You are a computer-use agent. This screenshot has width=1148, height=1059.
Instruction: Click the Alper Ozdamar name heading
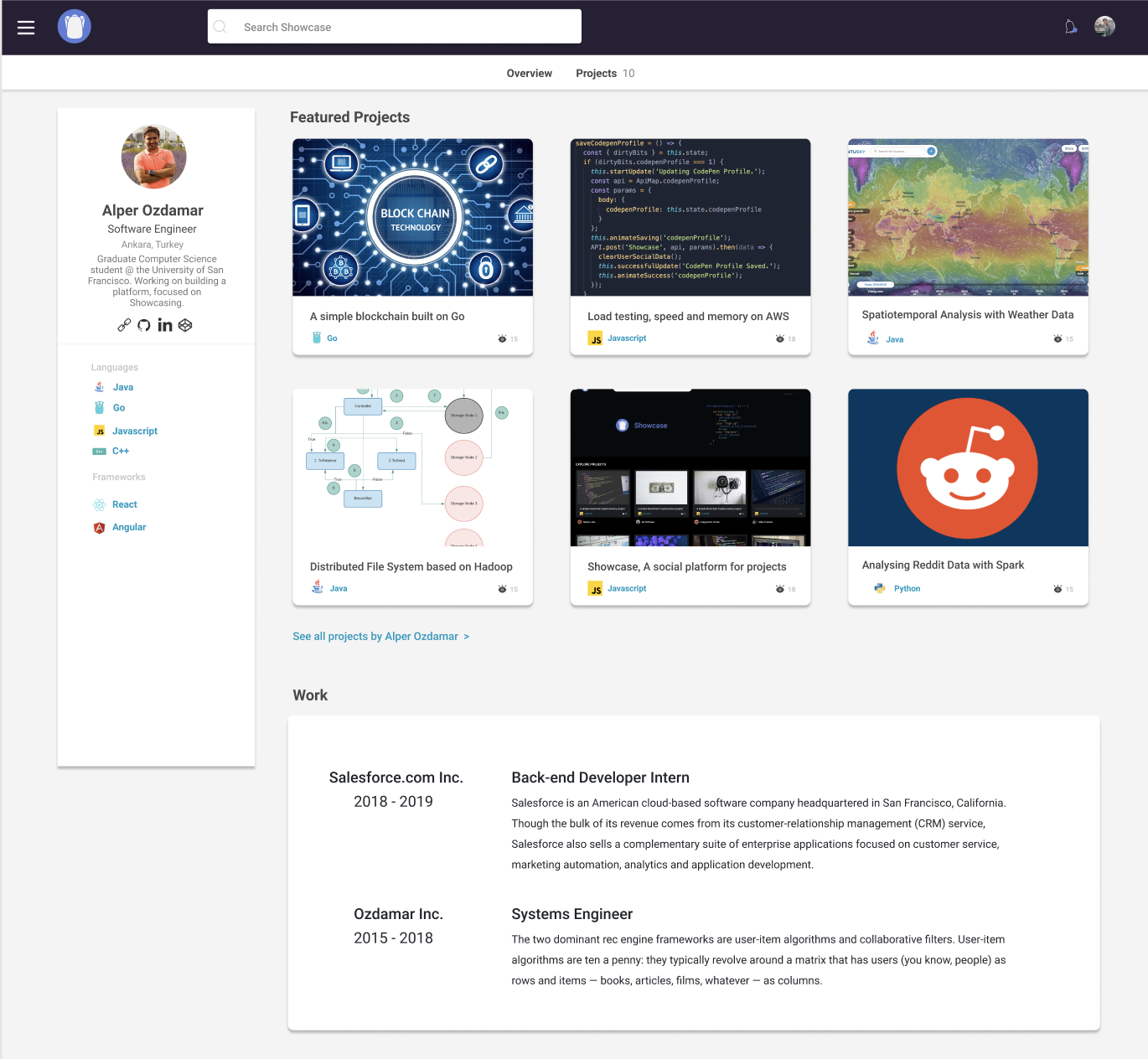(x=153, y=210)
